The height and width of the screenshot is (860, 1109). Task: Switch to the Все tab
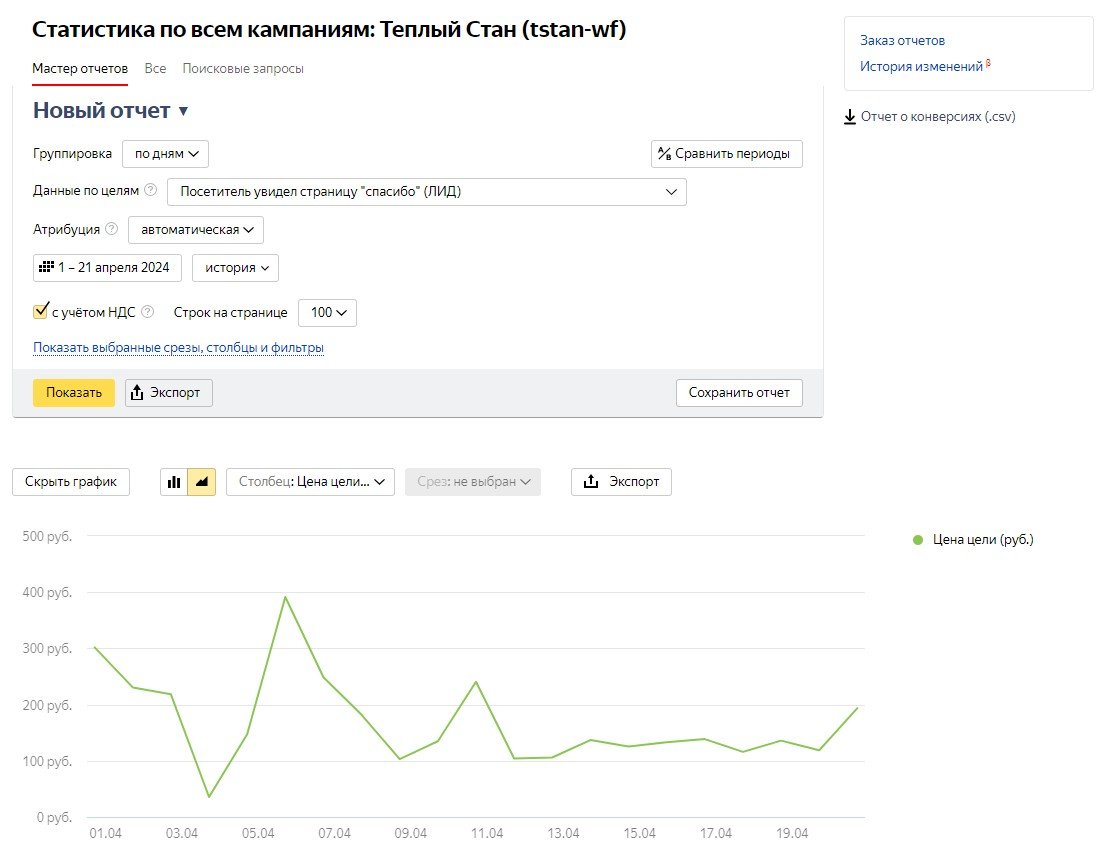pyautogui.click(x=155, y=69)
